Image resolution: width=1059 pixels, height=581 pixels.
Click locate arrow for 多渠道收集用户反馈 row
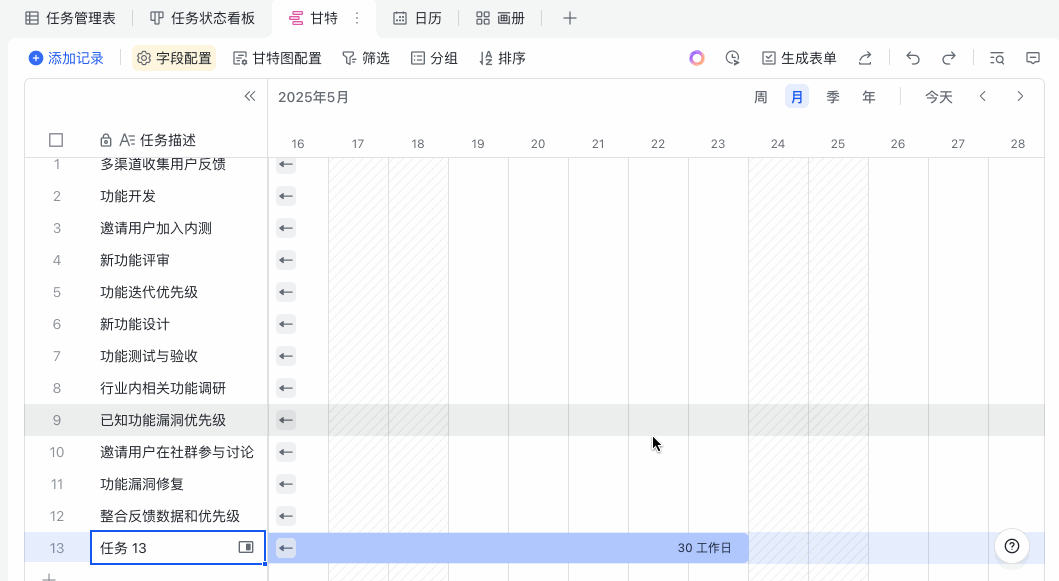pos(286,164)
